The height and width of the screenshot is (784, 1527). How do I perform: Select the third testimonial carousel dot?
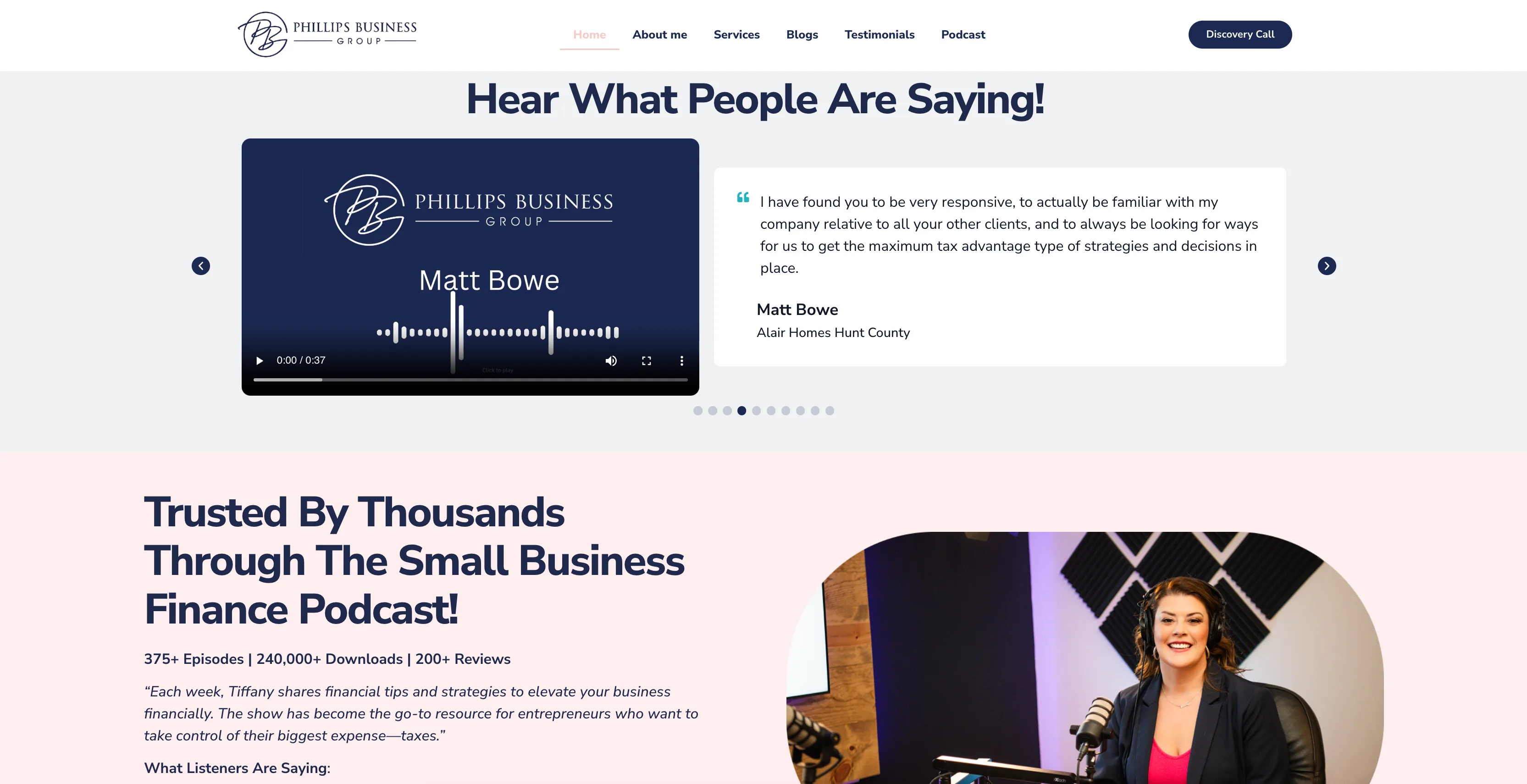[x=727, y=411]
